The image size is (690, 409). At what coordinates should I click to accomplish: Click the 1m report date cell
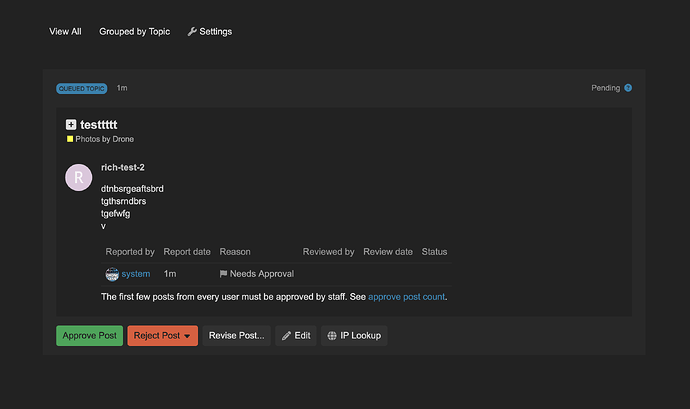(170, 274)
